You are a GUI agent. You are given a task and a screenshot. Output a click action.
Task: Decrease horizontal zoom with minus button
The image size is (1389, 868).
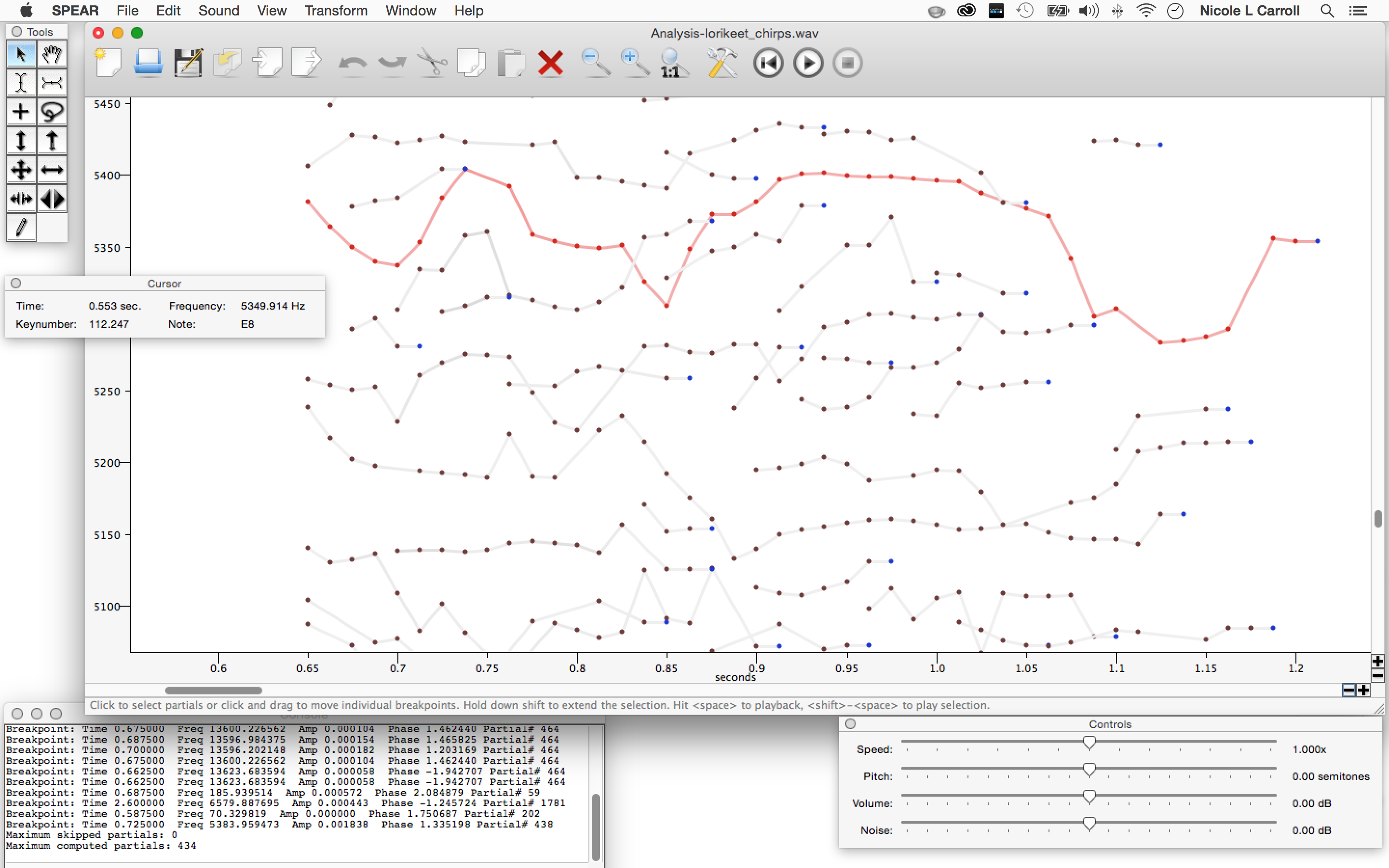(1348, 690)
